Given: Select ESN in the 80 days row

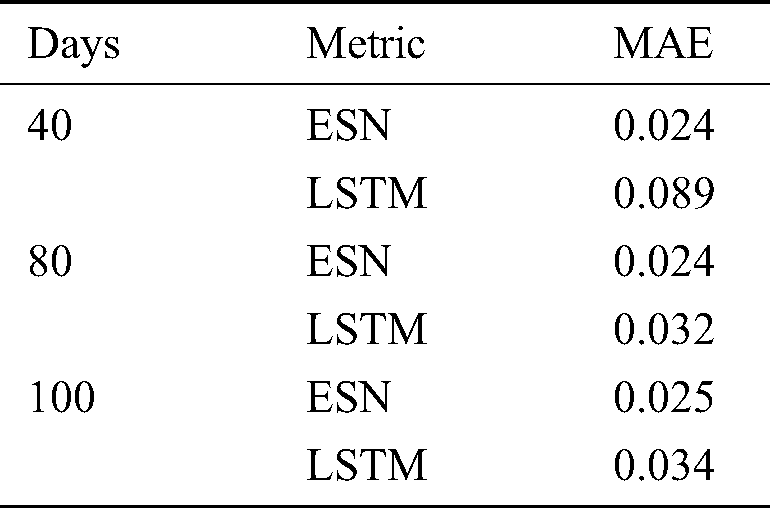Looking at the screenshot, I should (x=349, y=262).
